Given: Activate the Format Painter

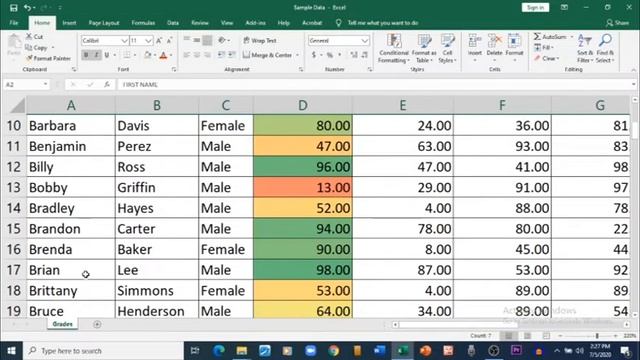Looking at the screenshot, I should coord(48,58).
